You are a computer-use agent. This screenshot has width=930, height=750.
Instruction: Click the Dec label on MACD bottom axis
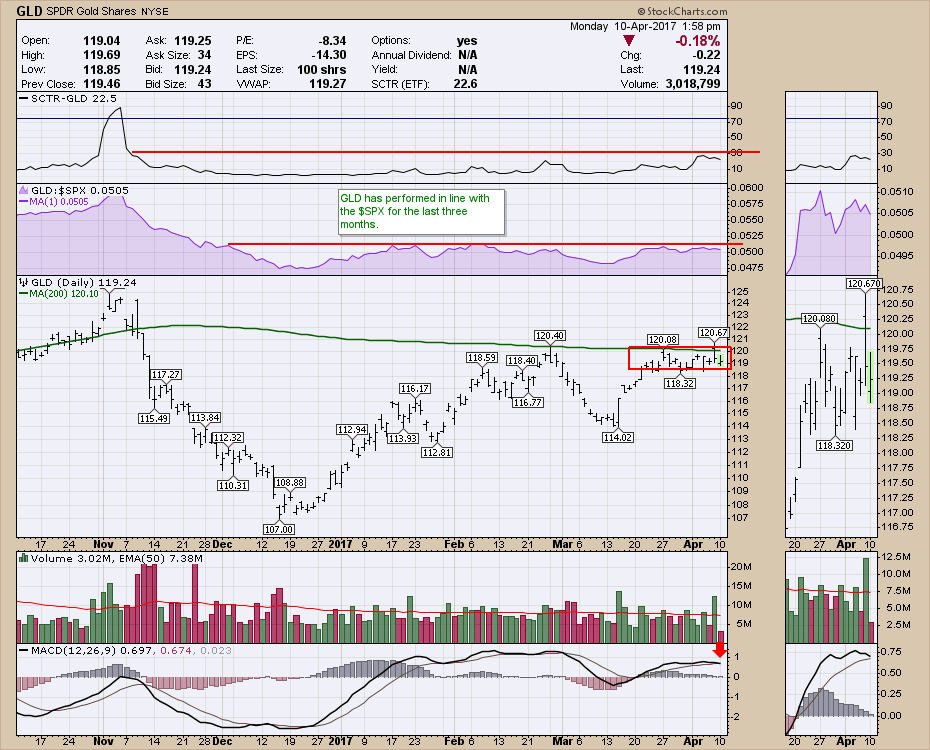pyautogui.click(x=222, y=741)
